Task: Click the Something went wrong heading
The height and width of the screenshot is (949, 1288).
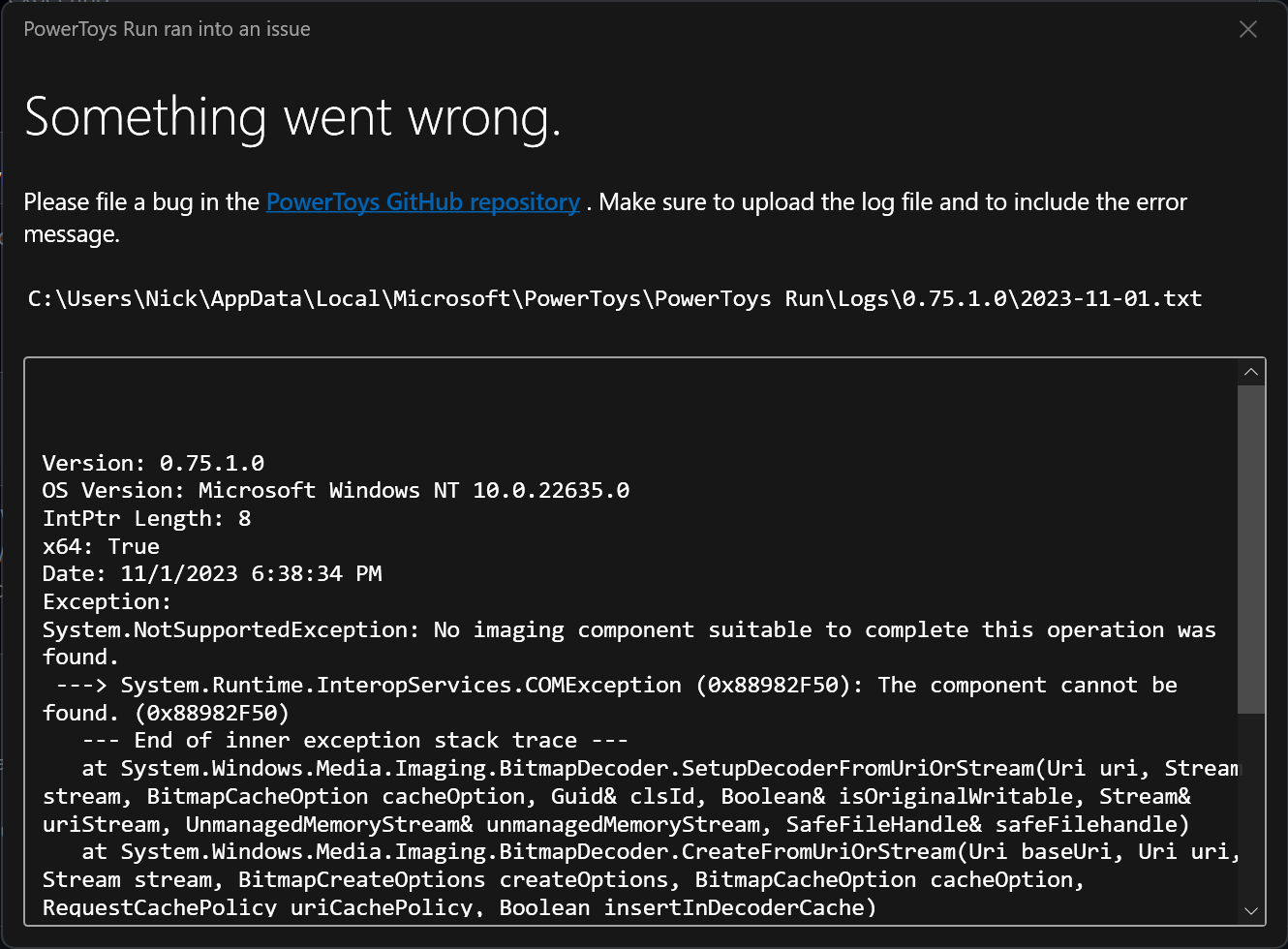Action: [x=291, y=117]
